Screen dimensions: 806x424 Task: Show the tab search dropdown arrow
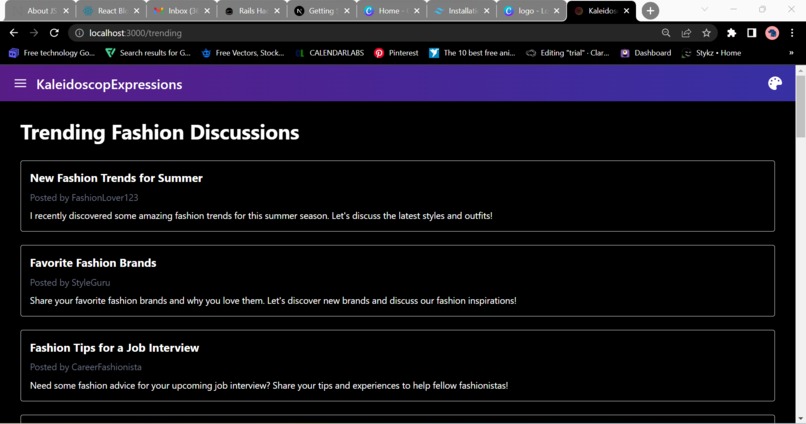tap(704, 10)
